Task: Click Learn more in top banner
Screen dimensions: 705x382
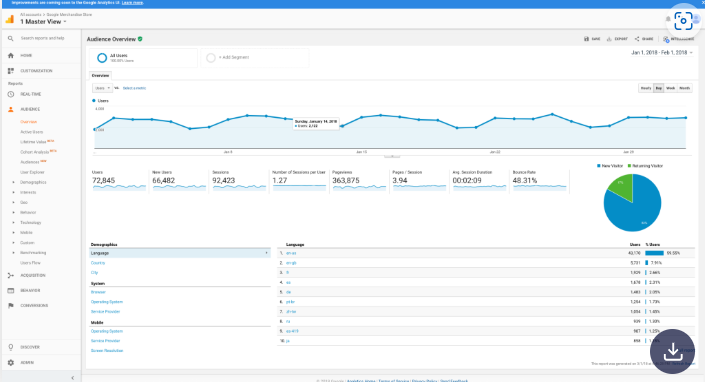Action: [133, 3]
